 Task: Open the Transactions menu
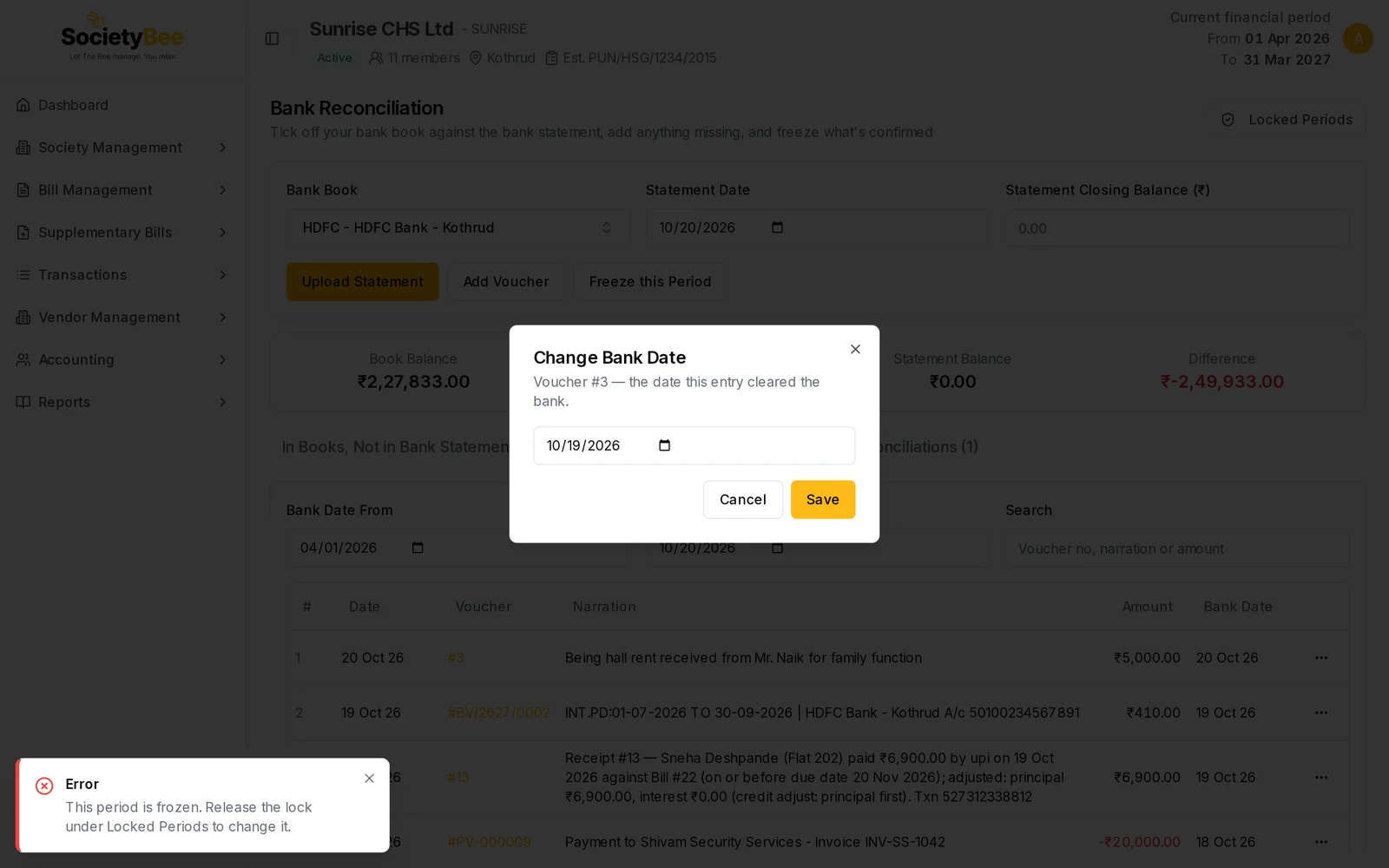[122, 275]
